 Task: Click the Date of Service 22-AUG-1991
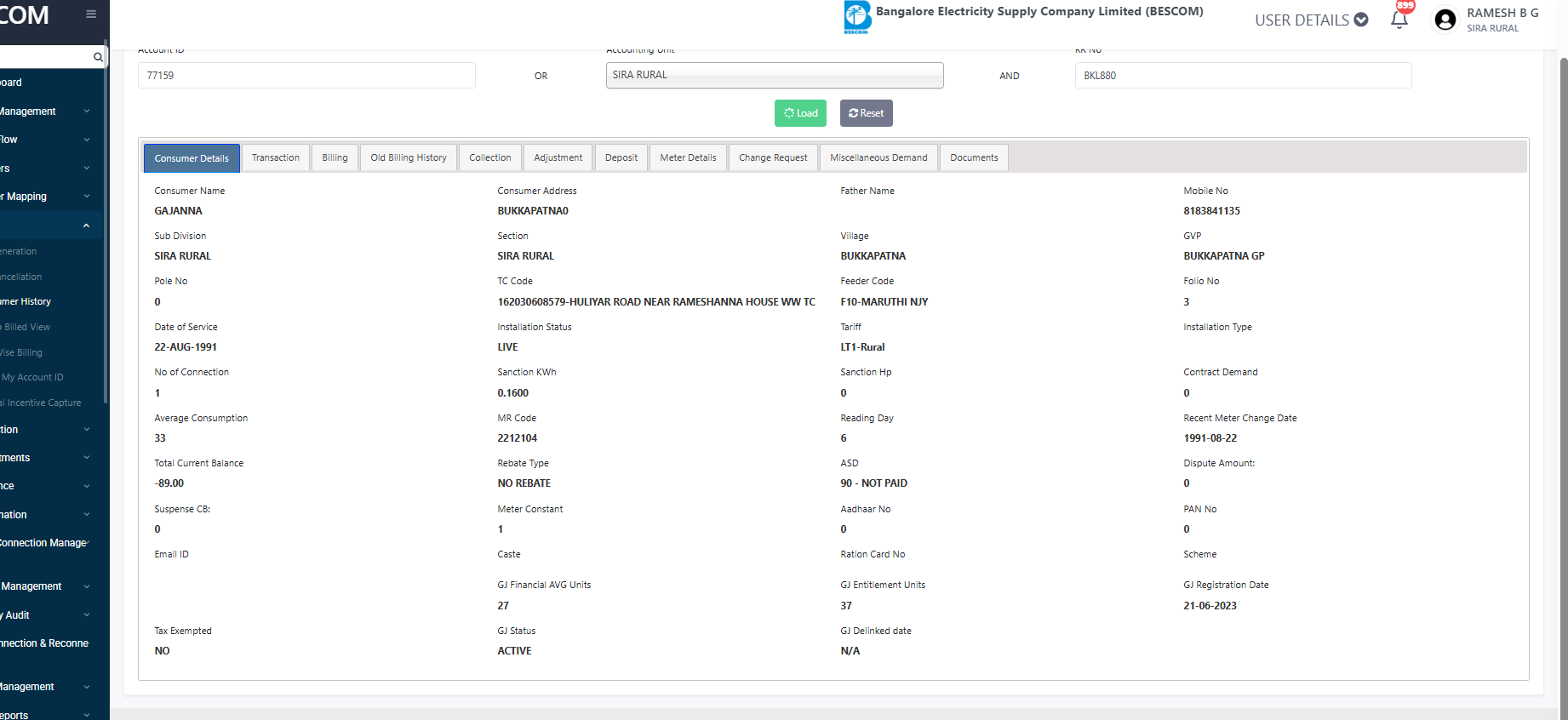(x=186, y=347)
